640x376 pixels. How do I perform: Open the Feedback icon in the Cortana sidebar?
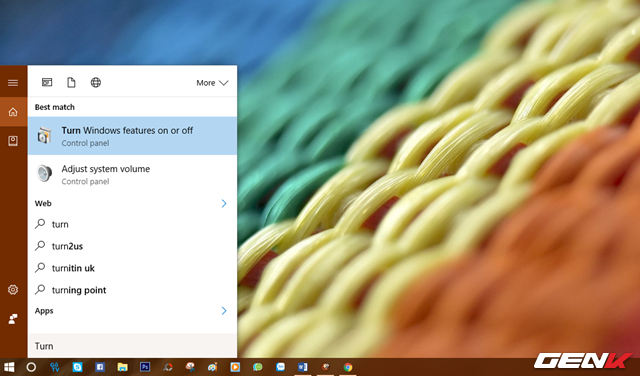pos(13,319)
